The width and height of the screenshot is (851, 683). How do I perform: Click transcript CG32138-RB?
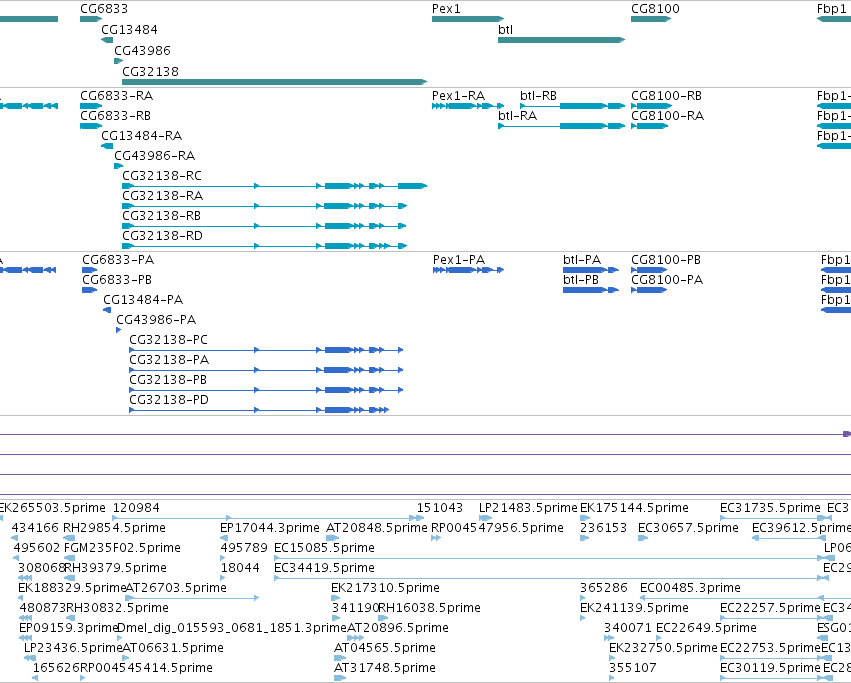coord(161,216)
